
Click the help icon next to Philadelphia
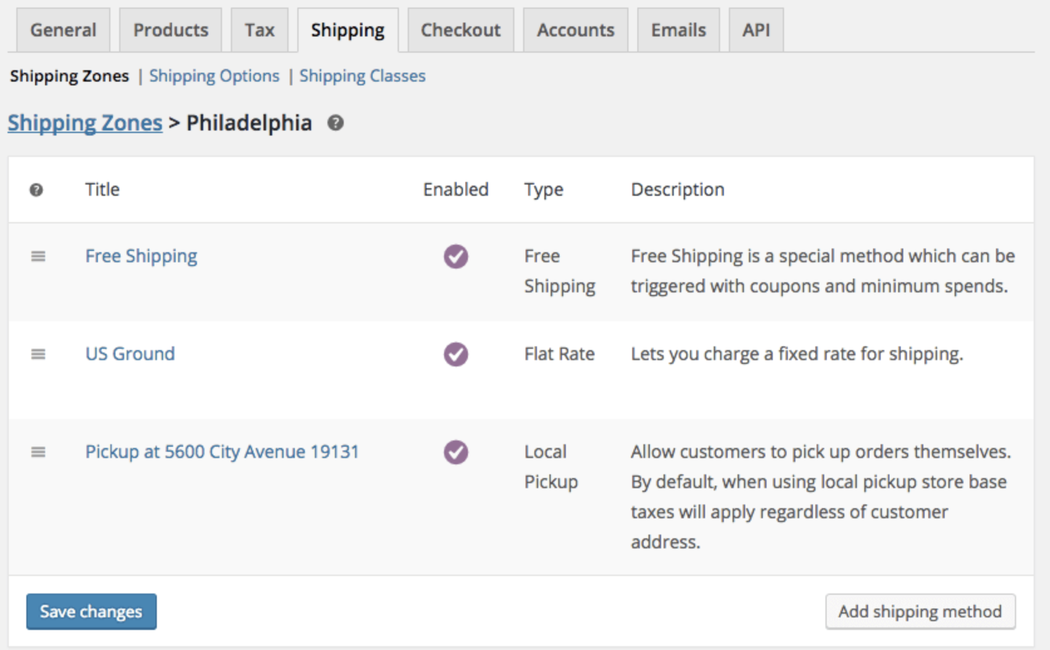[x=336, y=124]
